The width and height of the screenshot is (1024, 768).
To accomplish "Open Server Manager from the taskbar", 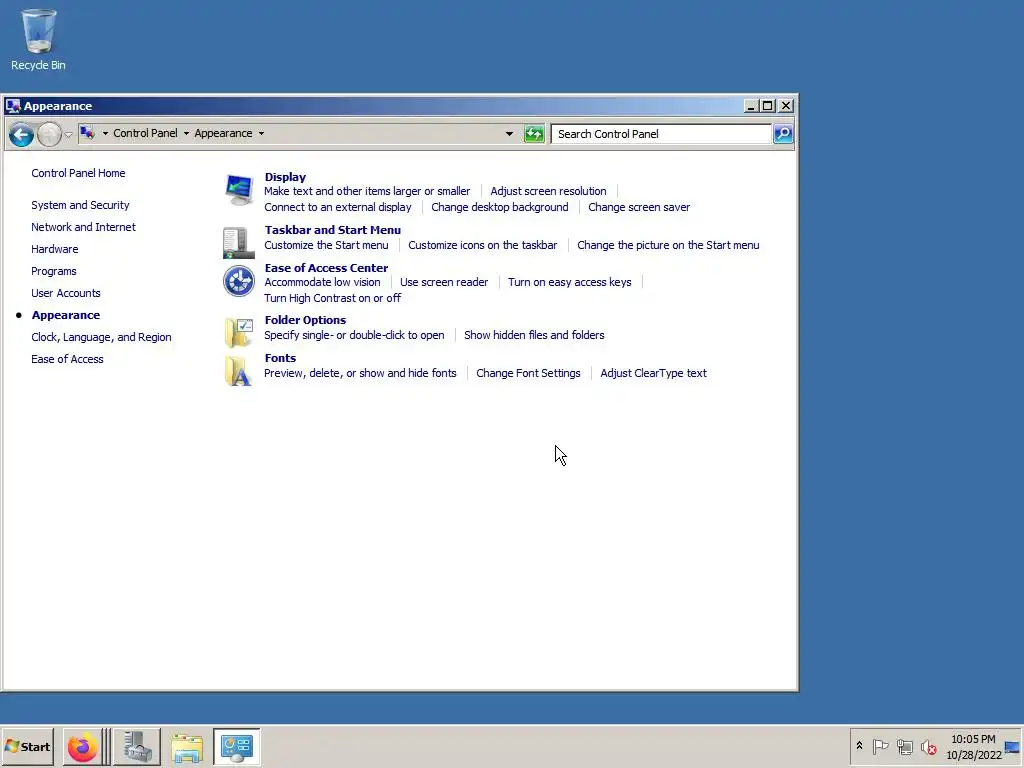I will tap(137, 747).
